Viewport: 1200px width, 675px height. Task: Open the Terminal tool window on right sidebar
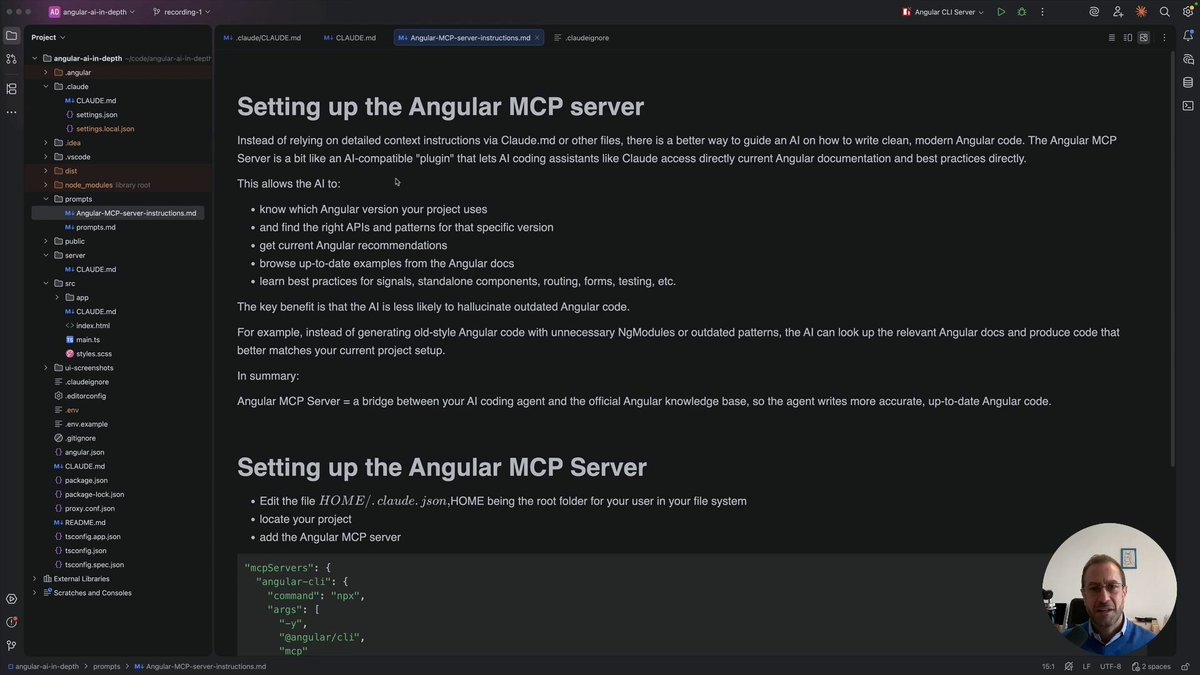point(1188,105)
